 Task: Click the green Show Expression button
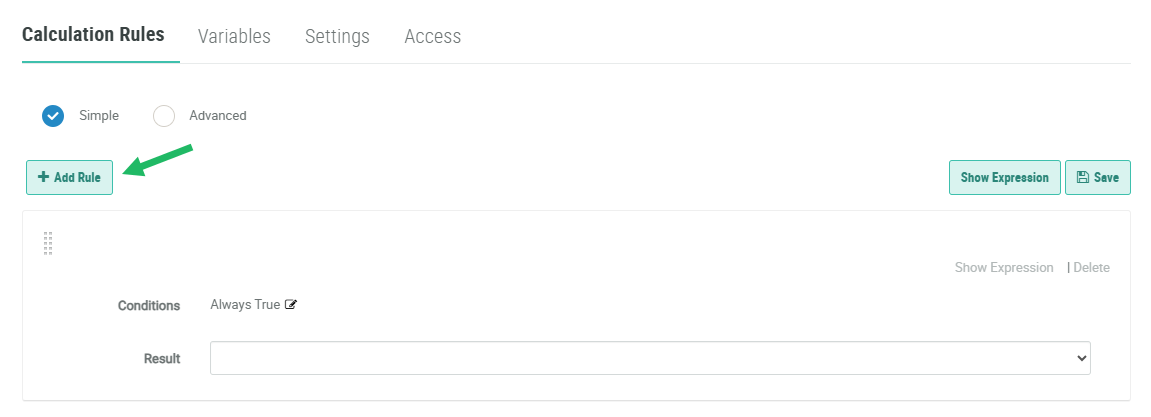[x=1004, y=177]
